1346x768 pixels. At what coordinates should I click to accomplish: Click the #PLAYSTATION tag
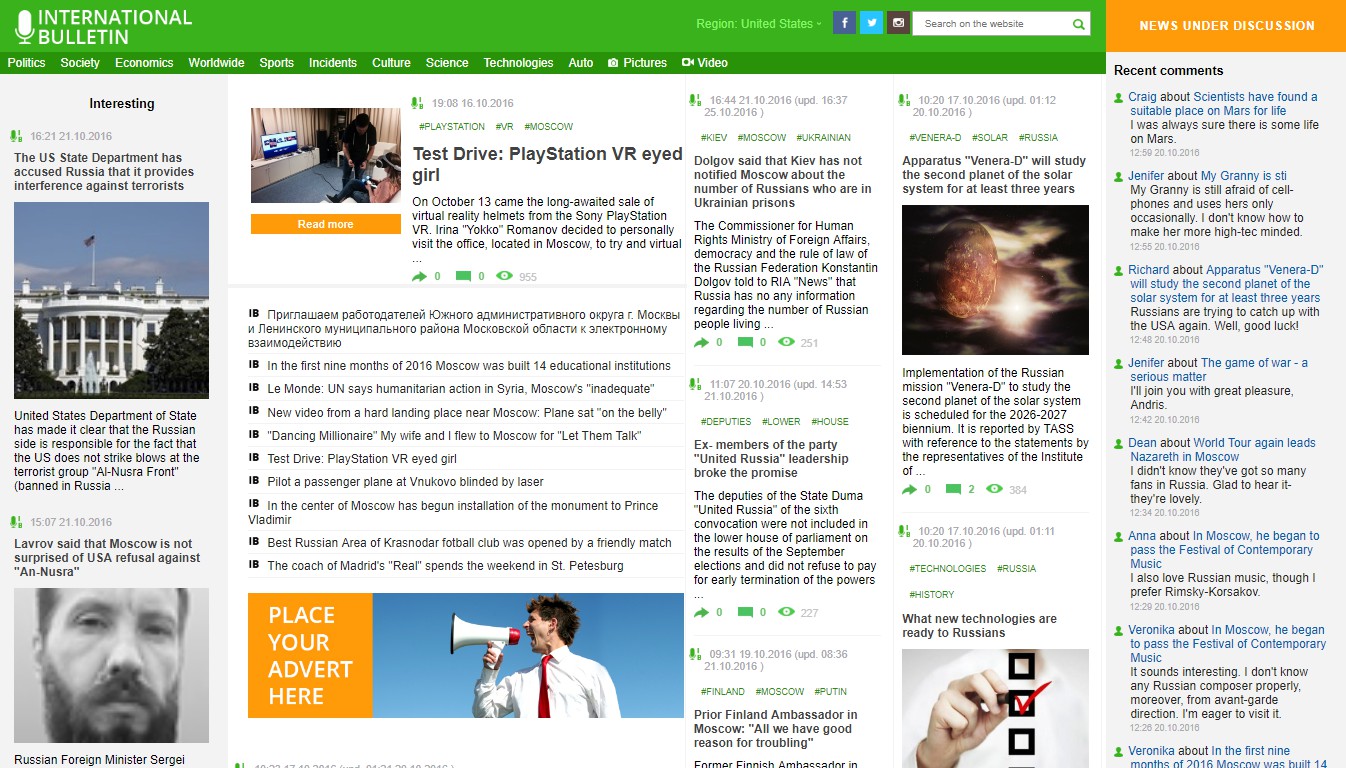click(452, 127)
